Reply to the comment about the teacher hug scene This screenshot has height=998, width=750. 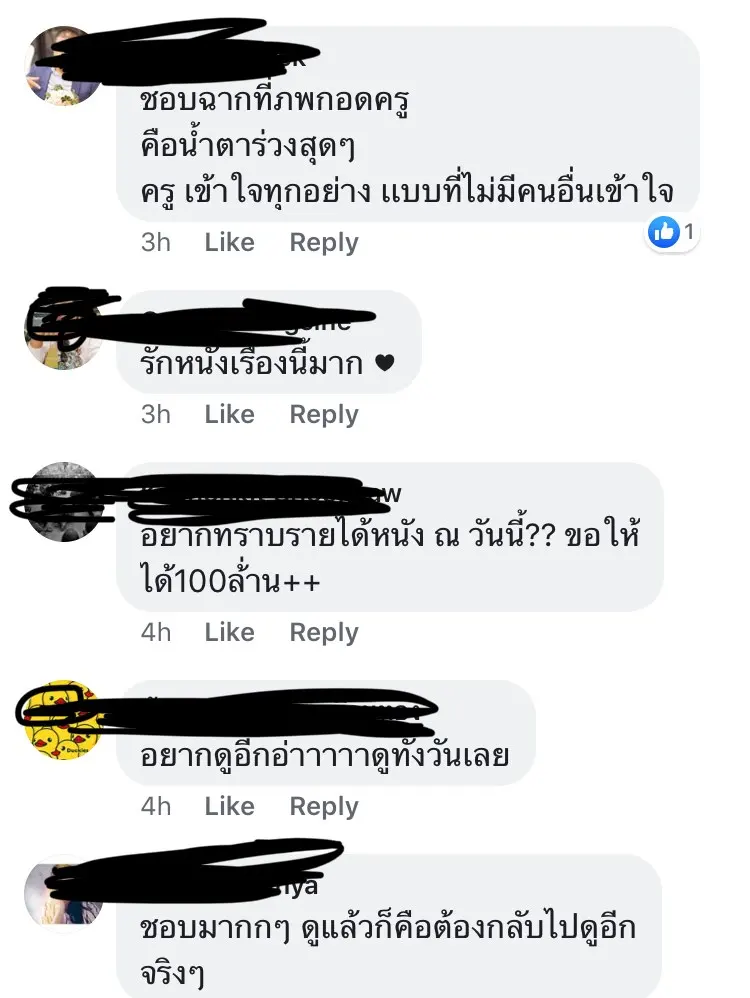(x=323, y=242)
